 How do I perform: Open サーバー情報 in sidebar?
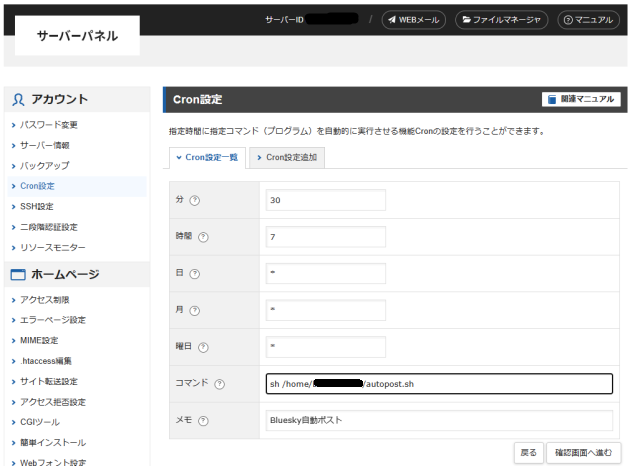[44, 145]
